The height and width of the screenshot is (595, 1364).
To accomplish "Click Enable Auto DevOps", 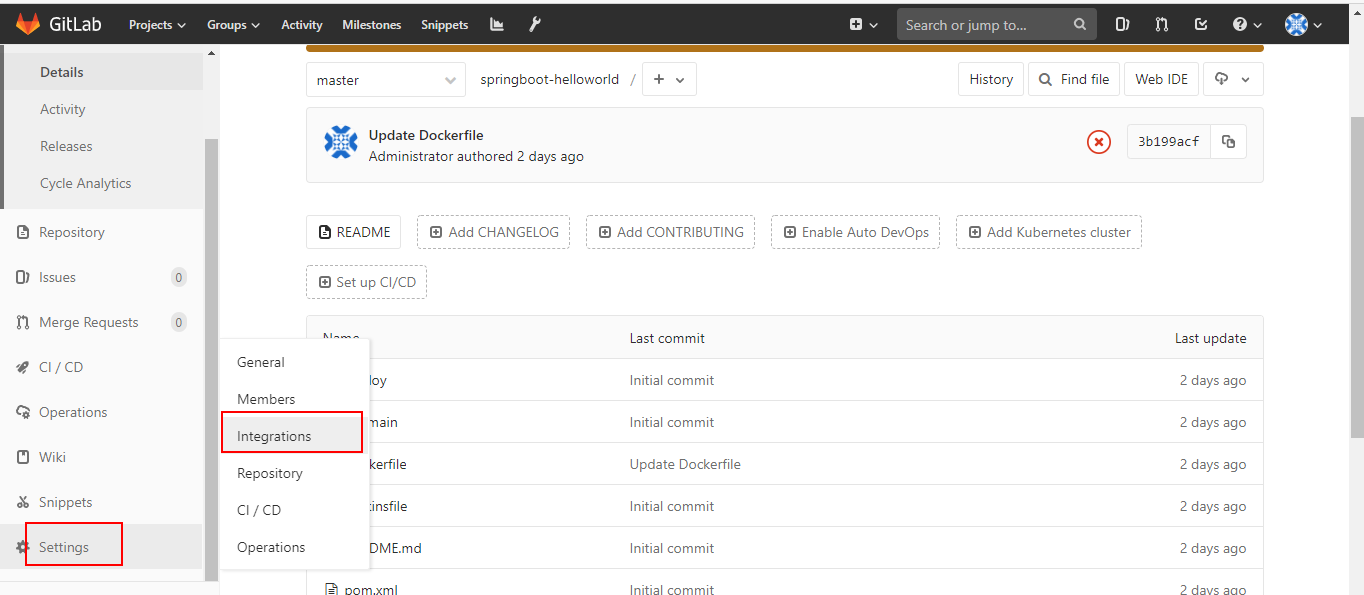I will click(x=856, y=232).
